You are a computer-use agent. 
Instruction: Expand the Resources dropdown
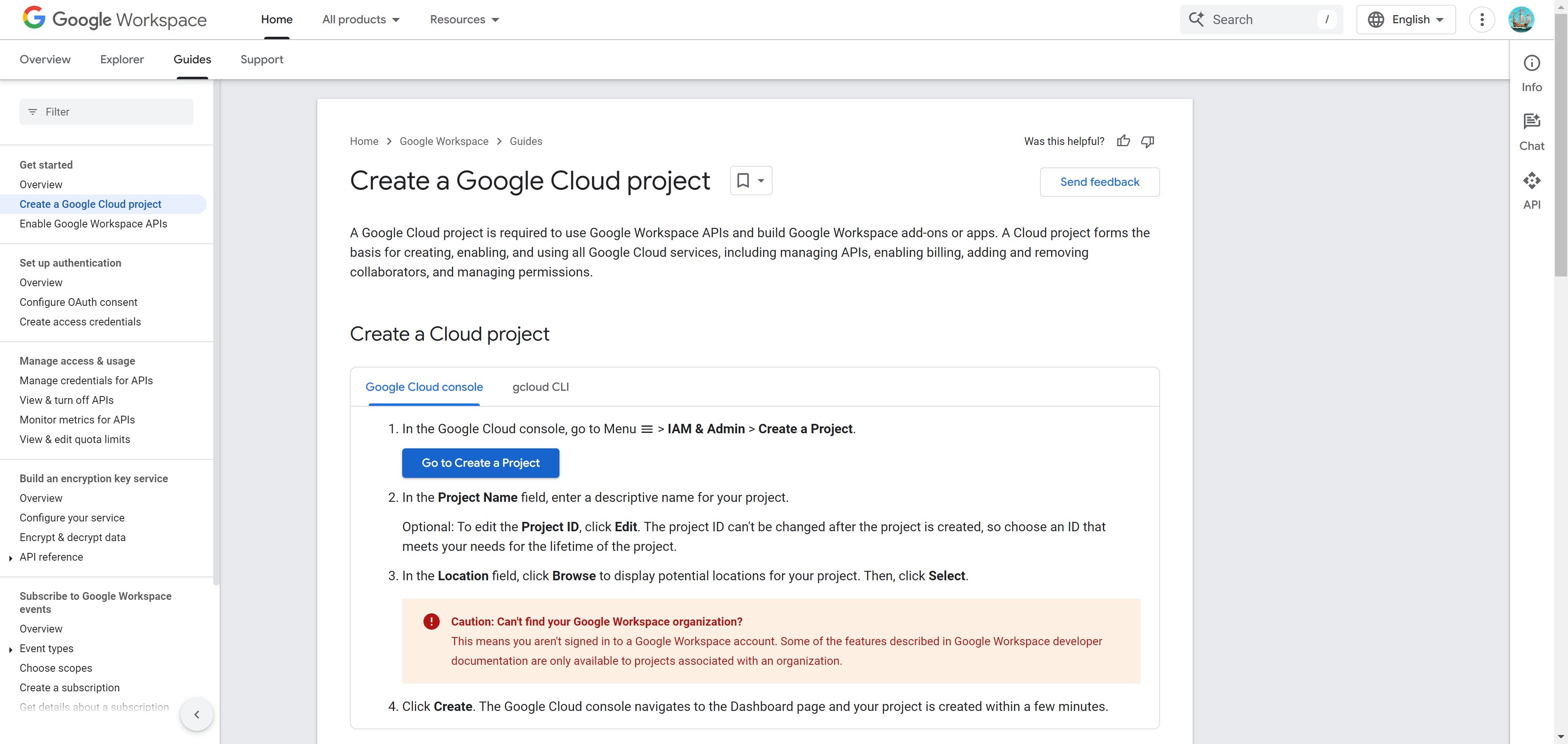coord(464,20)
